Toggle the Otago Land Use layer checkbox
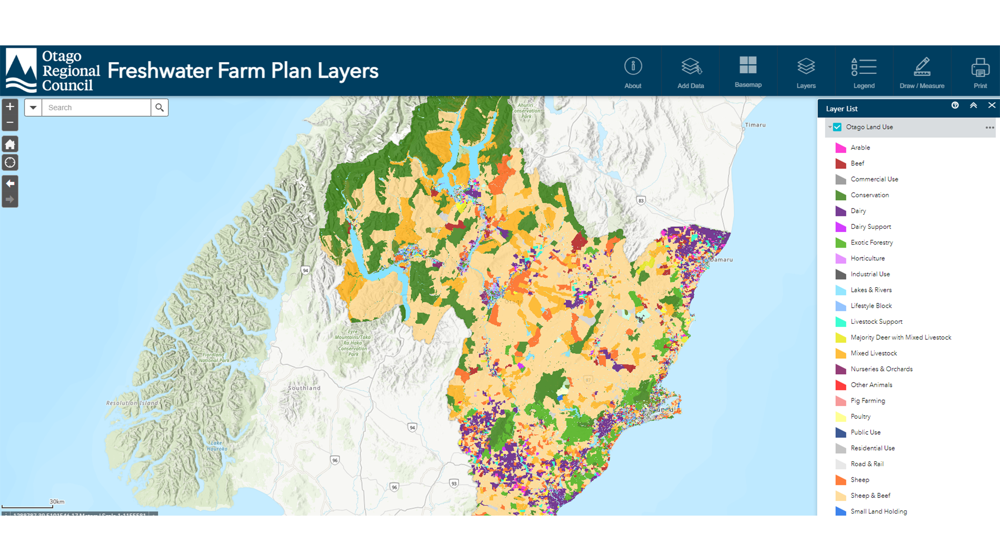 coord(837,127)
